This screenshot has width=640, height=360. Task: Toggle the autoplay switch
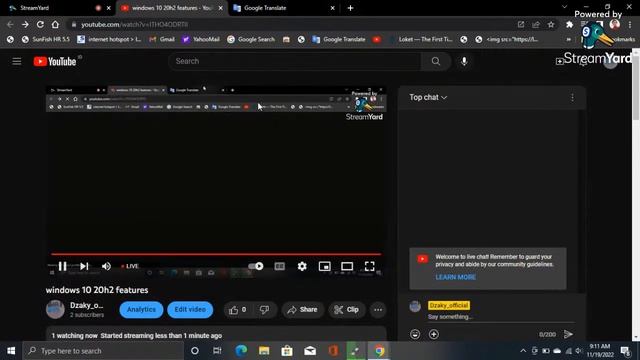pyautogui.click(x=256, y=266)
